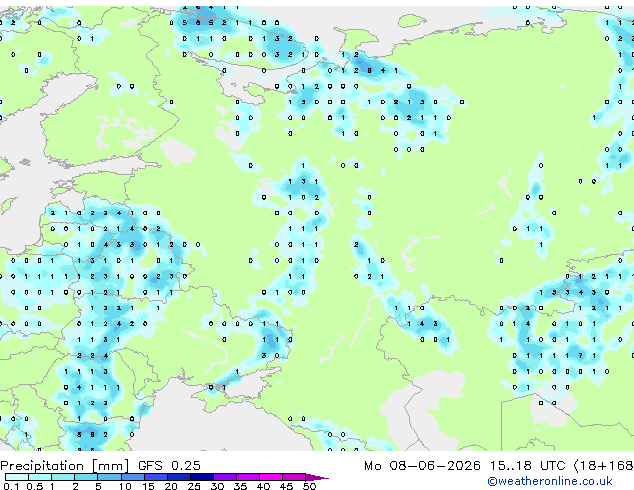Click the '50' legend scale label
This screenshot has height=490, width=634.
pos(309,486)
